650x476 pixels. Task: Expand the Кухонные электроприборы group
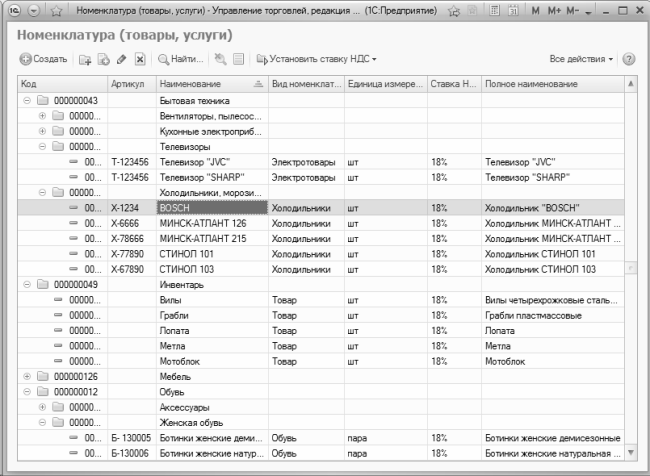[42, 131]
